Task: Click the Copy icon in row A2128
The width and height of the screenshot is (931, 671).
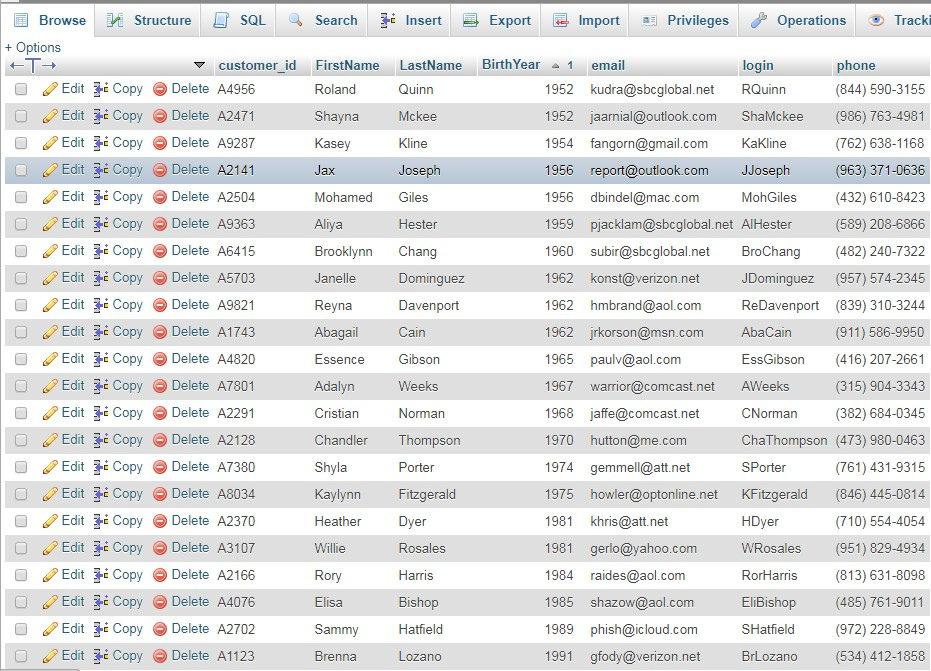Action: 100,440
